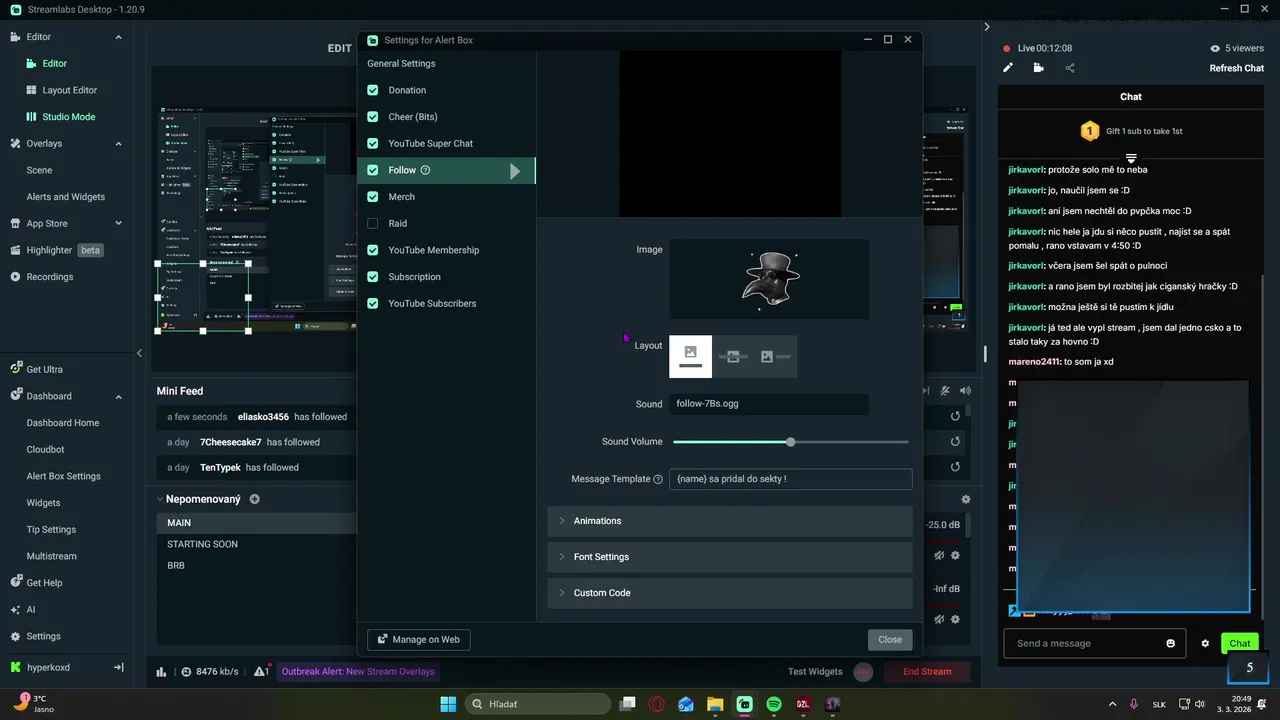Screen dimensions: 1280x720
Task: Replay eliasko3456 follow alert
Action: pyautogui.click(x=955, y=416)
